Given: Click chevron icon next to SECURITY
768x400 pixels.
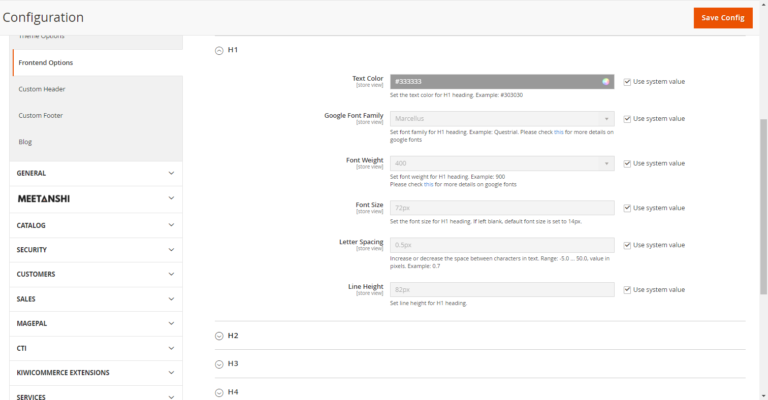Looking at the screenshot, I should point(171,250).
